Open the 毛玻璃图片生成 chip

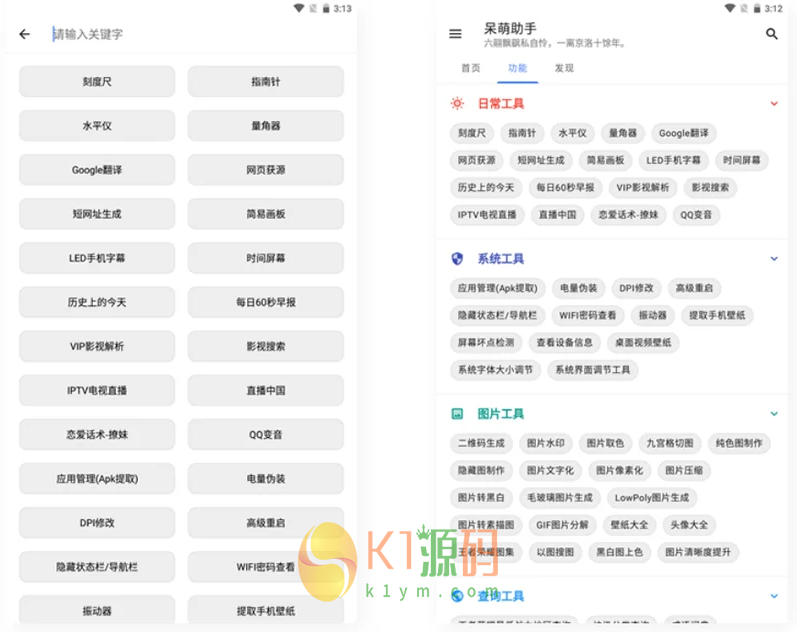560,498
